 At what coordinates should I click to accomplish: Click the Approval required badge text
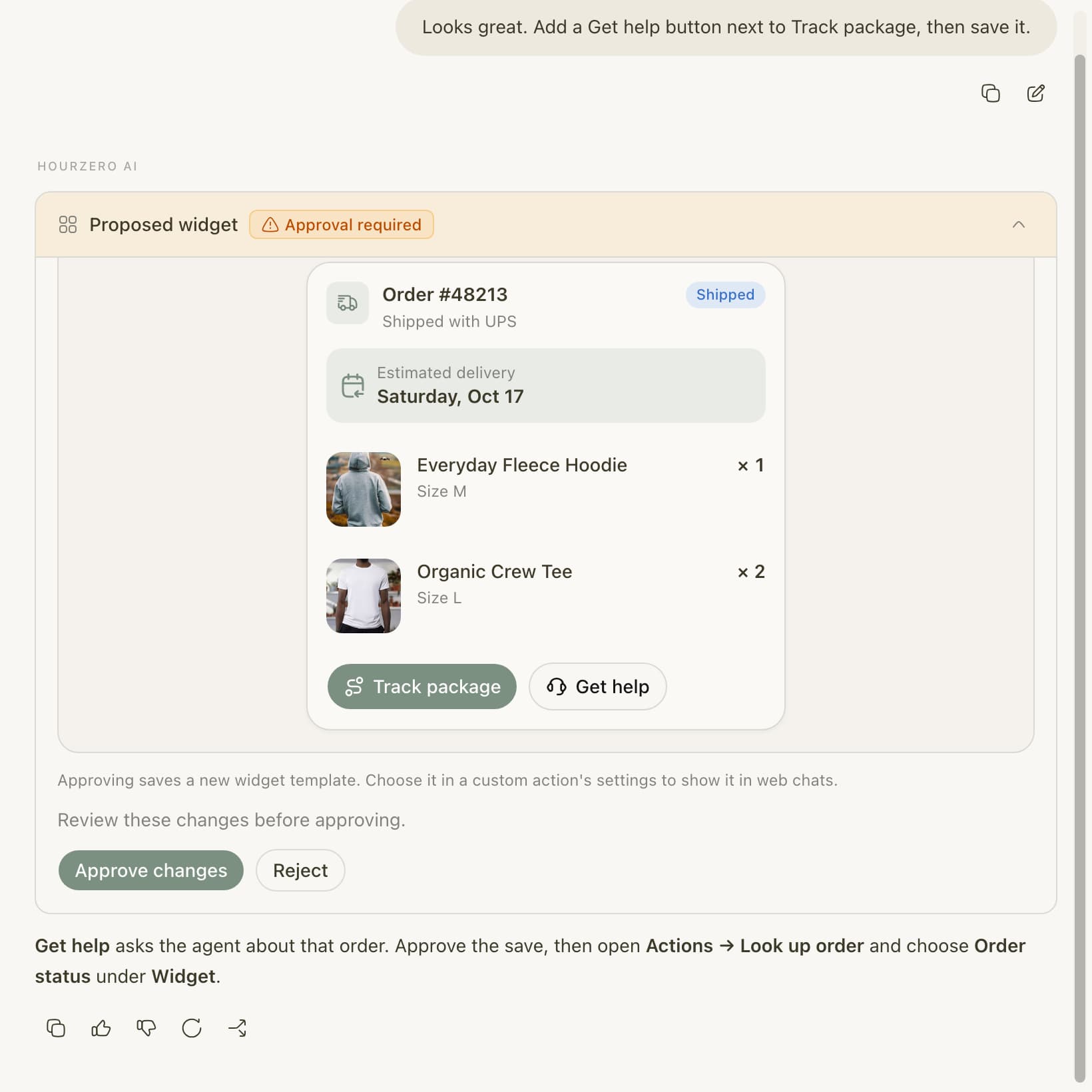pyautogui.click(x=354, y=225)
